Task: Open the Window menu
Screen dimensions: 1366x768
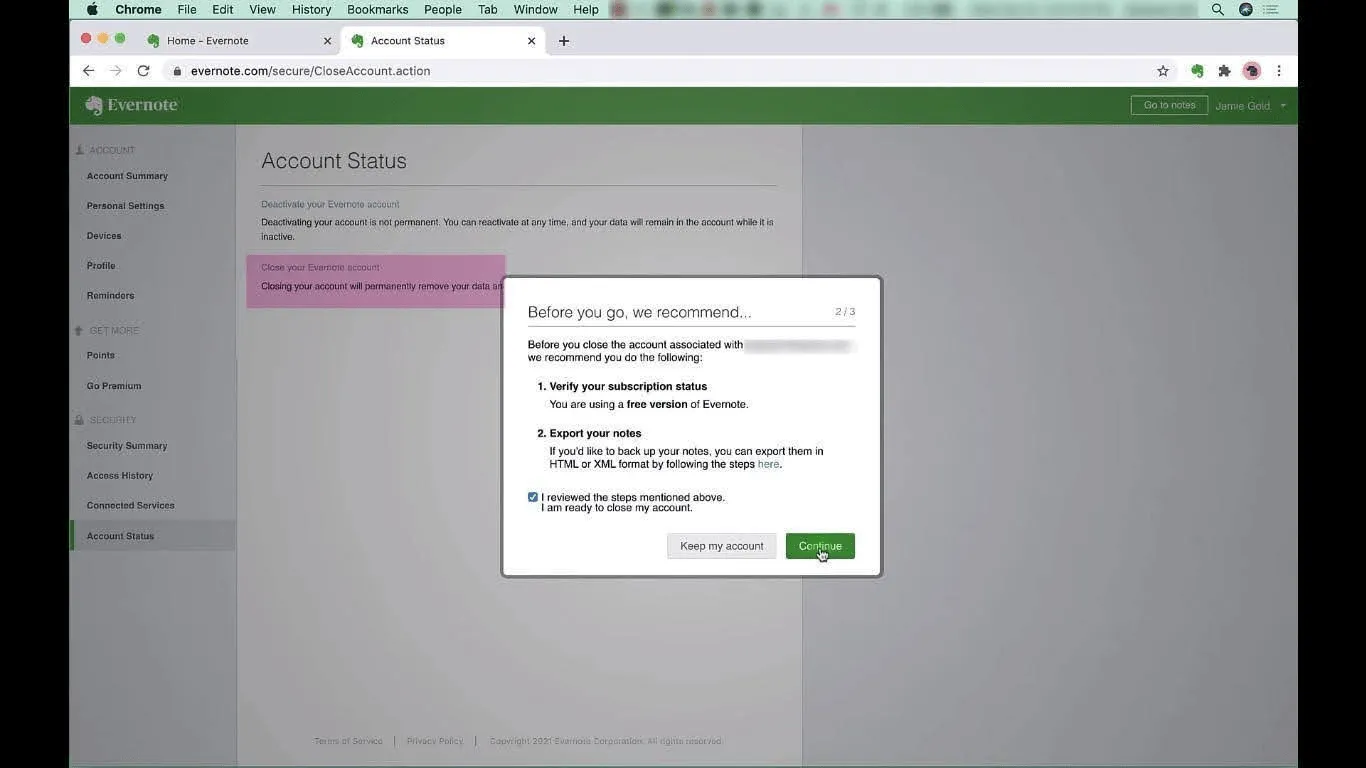Action: (x=536, y=9)
